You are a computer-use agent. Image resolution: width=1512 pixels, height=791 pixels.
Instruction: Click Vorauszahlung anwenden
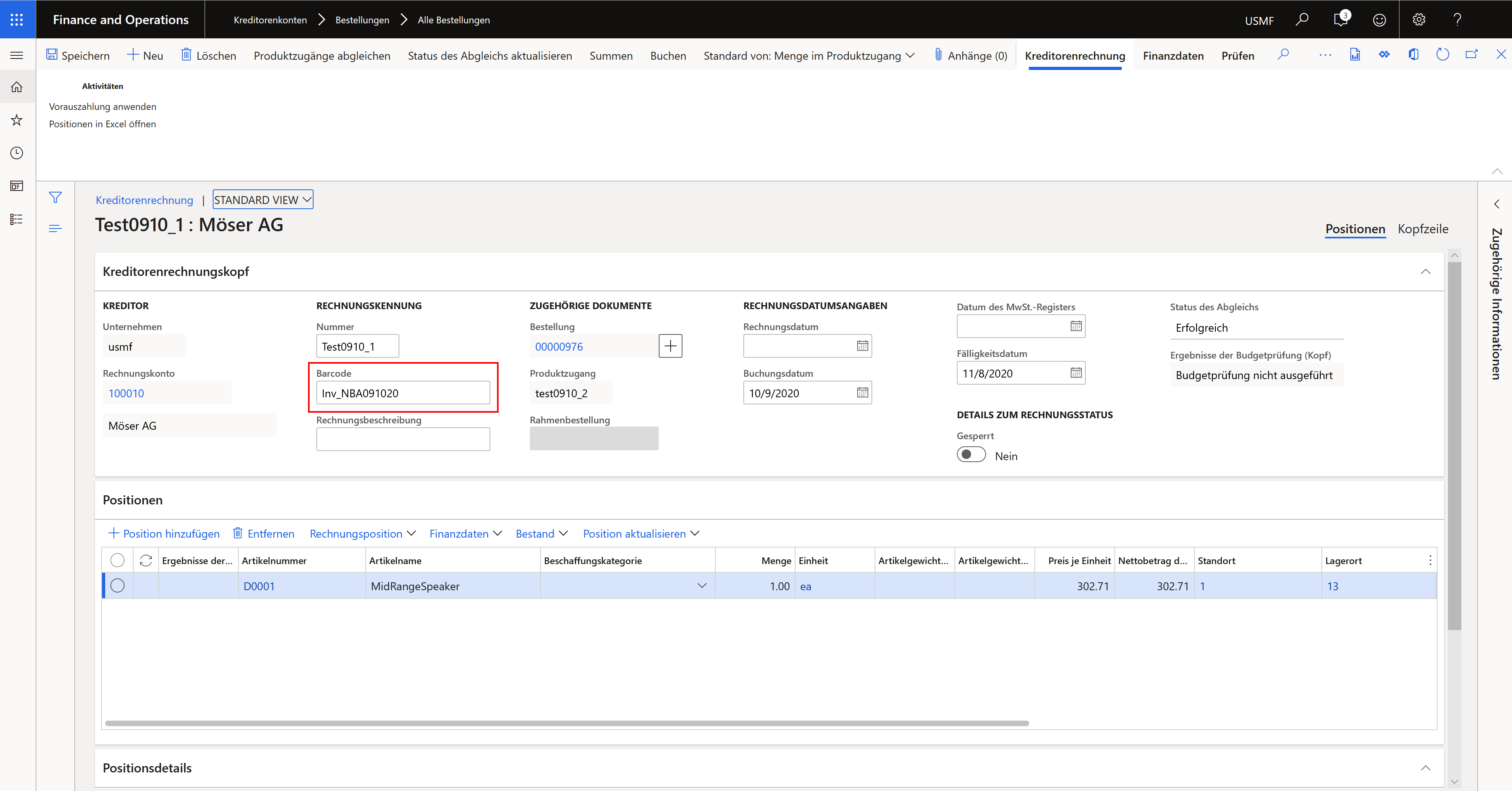pos(103,106)
